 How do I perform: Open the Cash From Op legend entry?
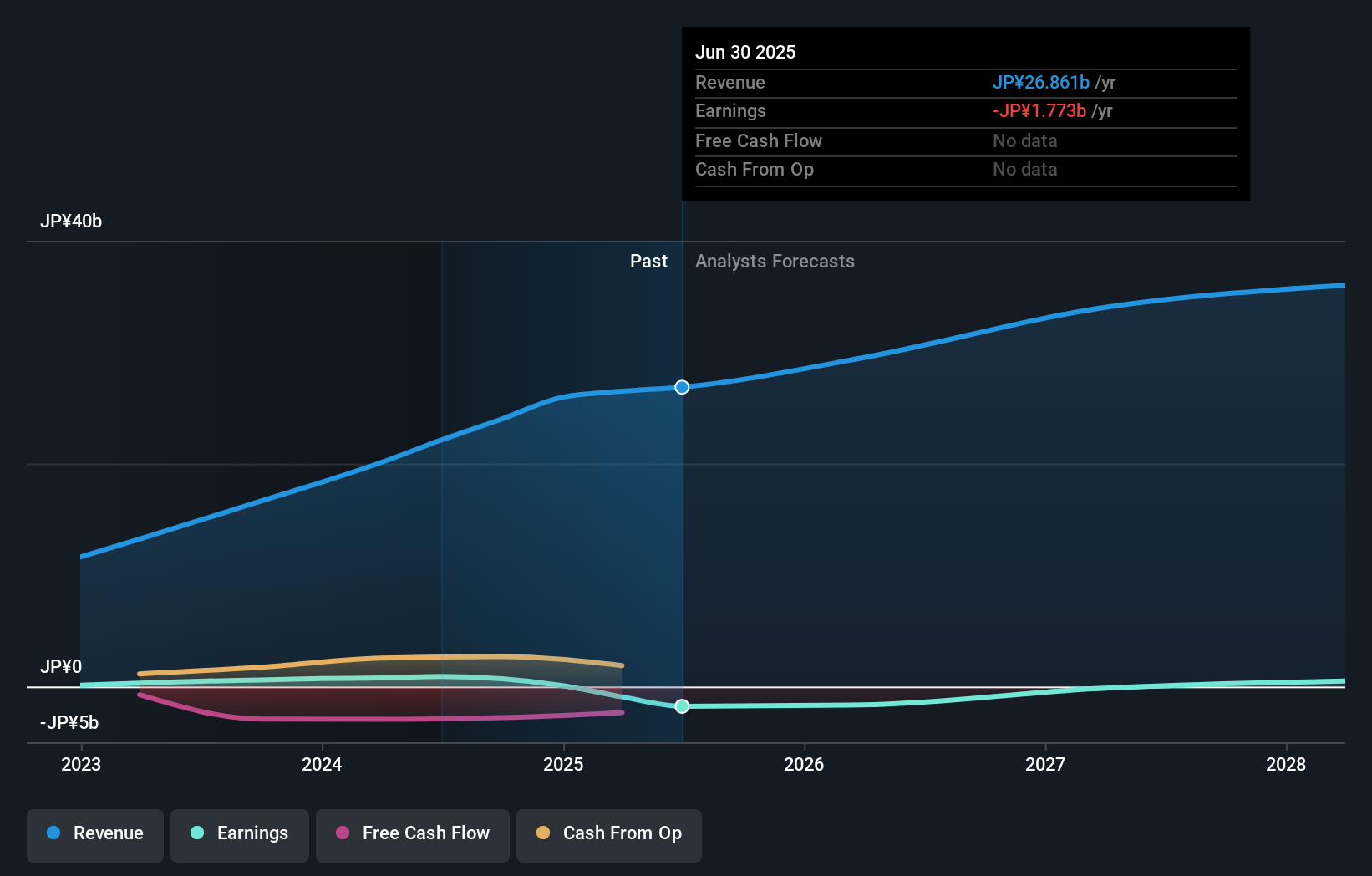[608, 835]
